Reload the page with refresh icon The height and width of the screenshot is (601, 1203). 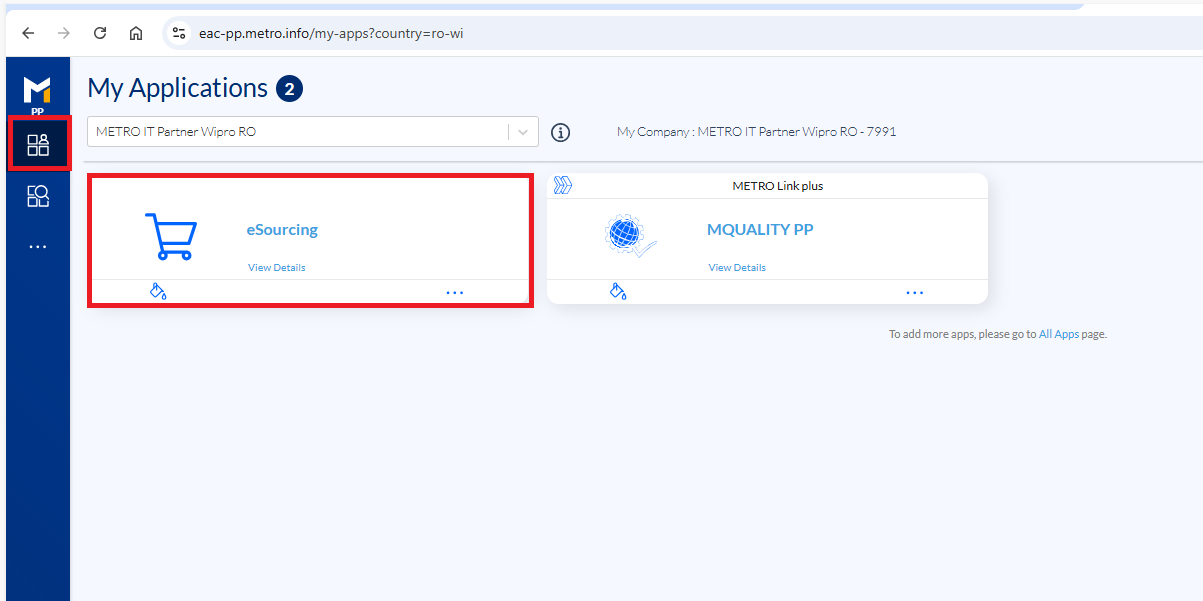[100, 33]
